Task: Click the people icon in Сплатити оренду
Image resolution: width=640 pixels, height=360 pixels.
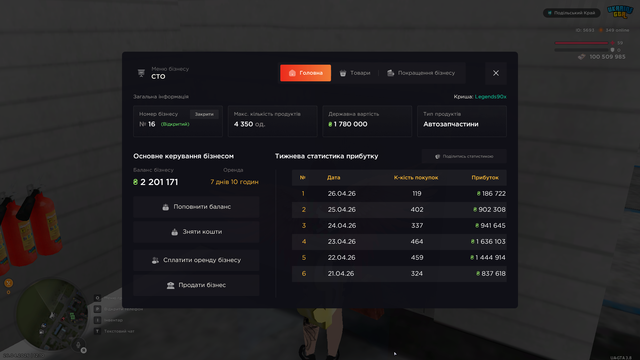Action: click(x=155, y=260)
